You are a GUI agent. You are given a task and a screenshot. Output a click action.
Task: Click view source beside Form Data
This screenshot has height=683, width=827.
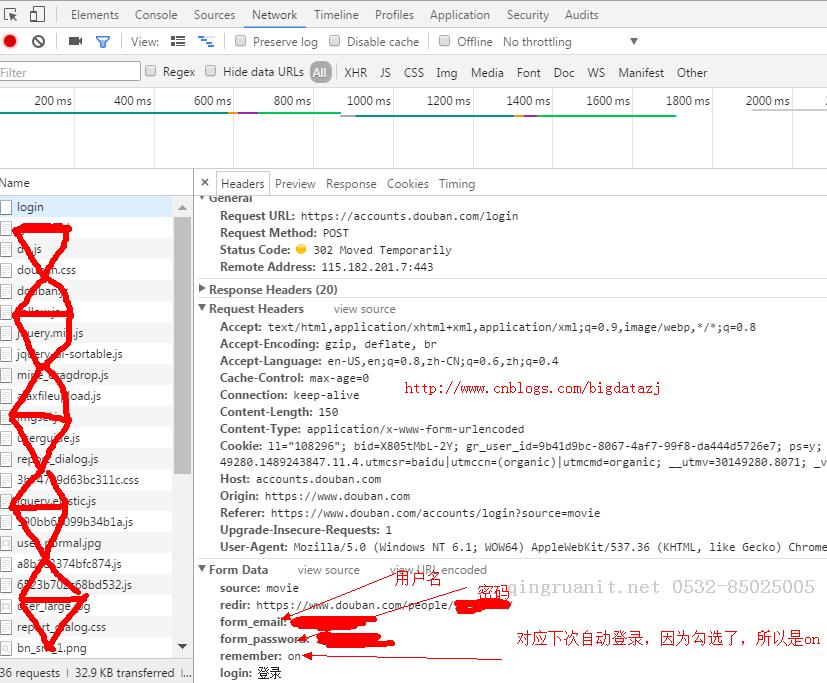329,570
